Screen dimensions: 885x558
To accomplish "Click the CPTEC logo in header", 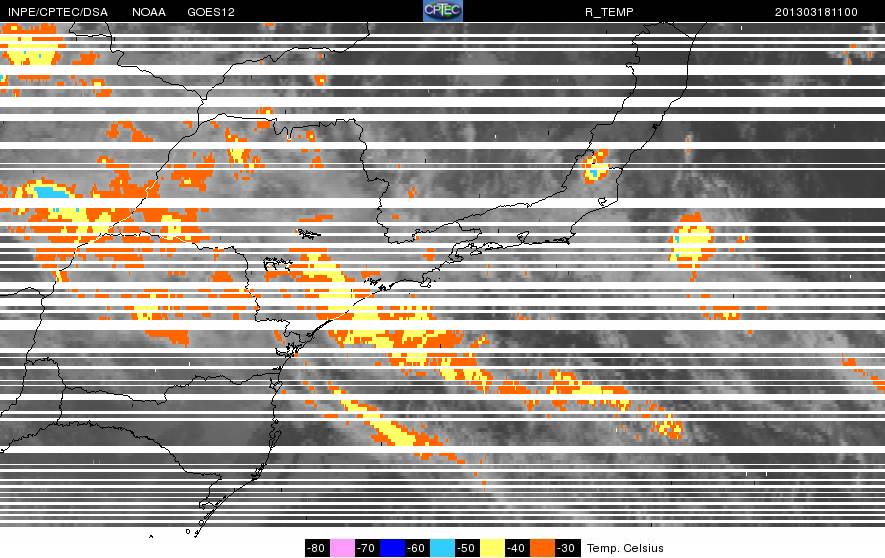I will [x=442, y=11].
